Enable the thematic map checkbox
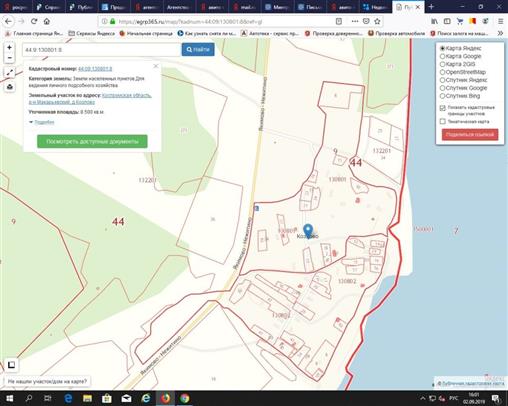This screenshot has height=406, width=508. coord(443,121)
